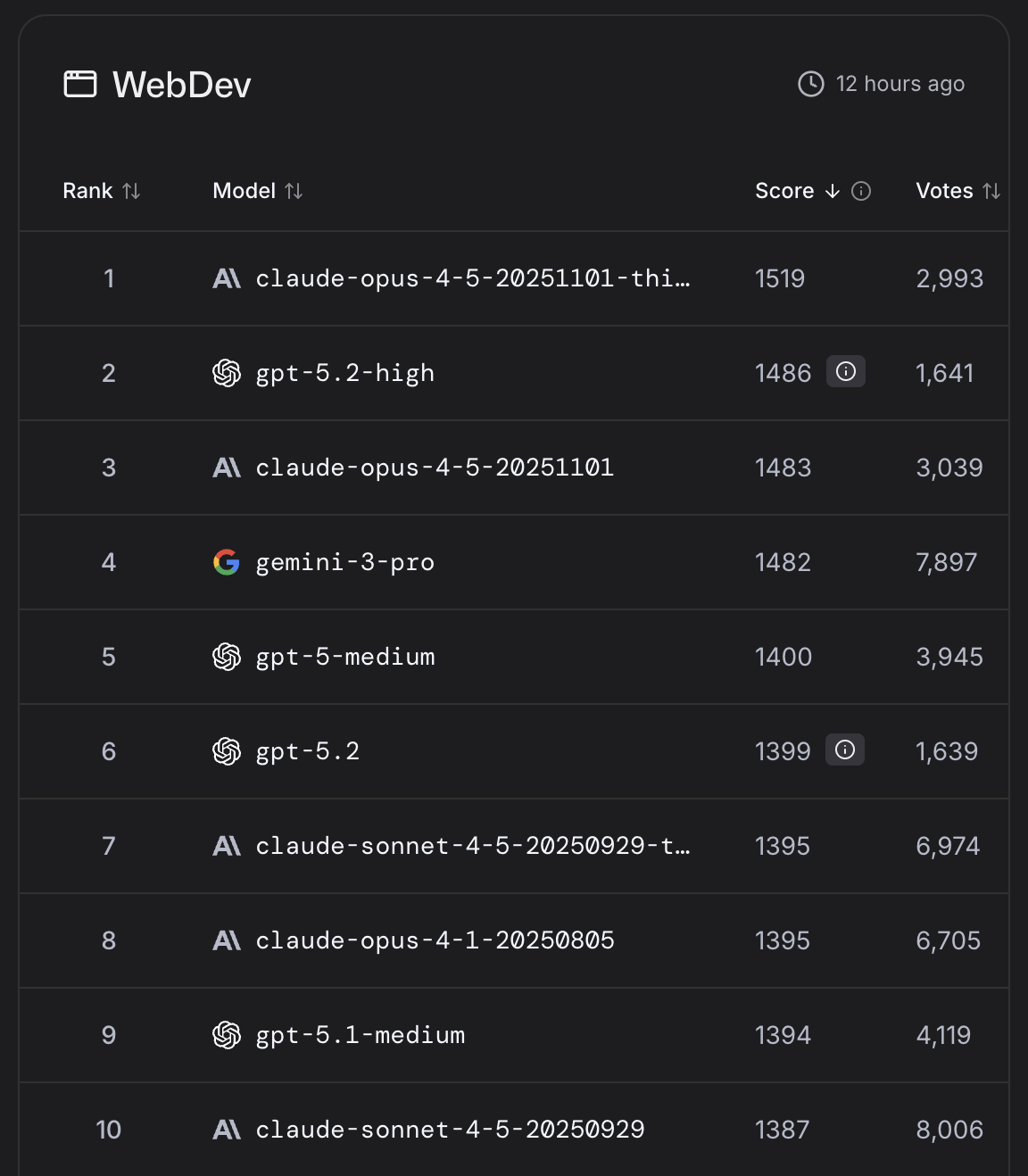Sort by Model column arrows
1028x1176 pixels.
tap(294, 191)
